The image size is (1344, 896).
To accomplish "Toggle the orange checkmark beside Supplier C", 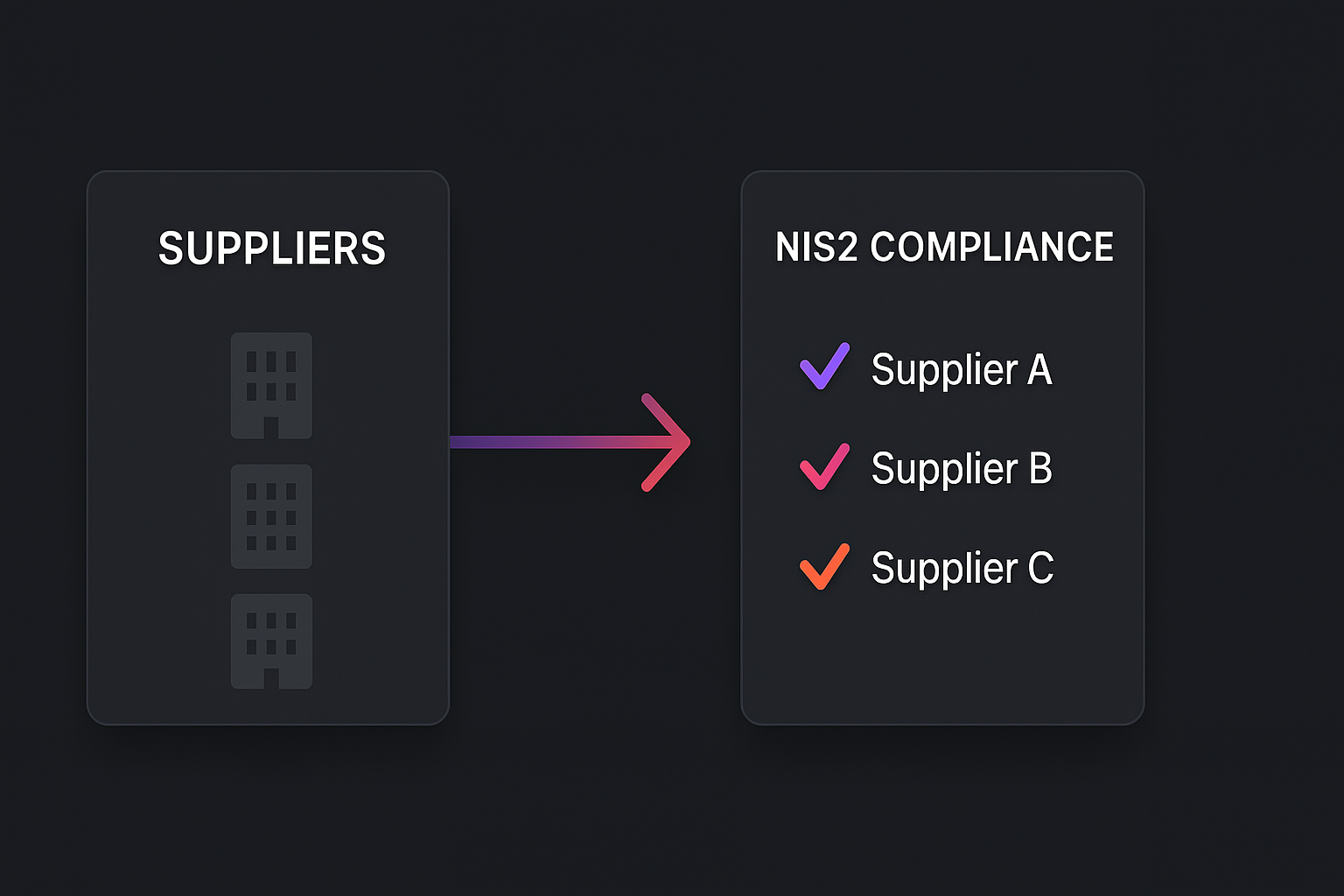I will [824, 566].
